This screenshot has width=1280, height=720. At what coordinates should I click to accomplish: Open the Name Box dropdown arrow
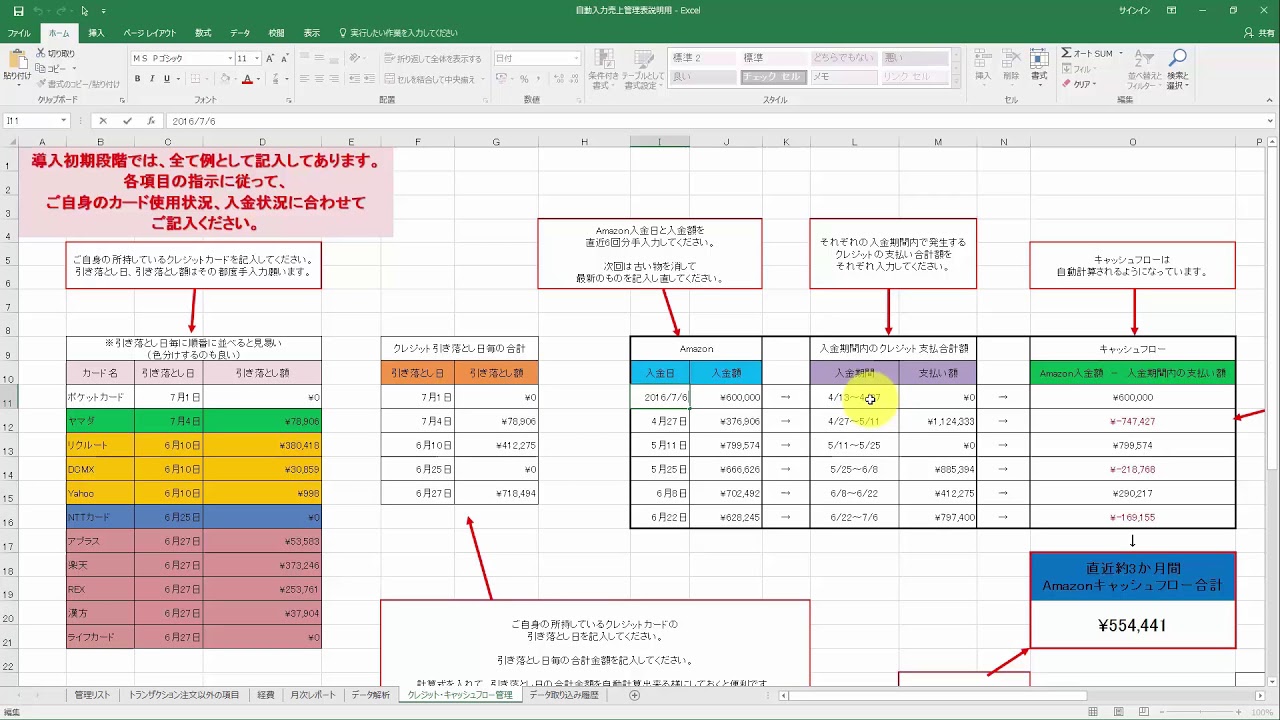(x=63, y=121)
